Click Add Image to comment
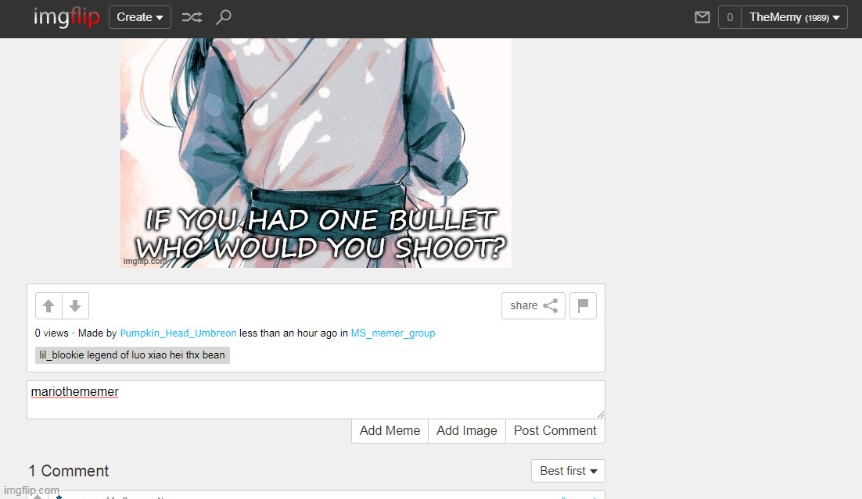This screenshot has width=862, height=499. (x=467, y=431)
